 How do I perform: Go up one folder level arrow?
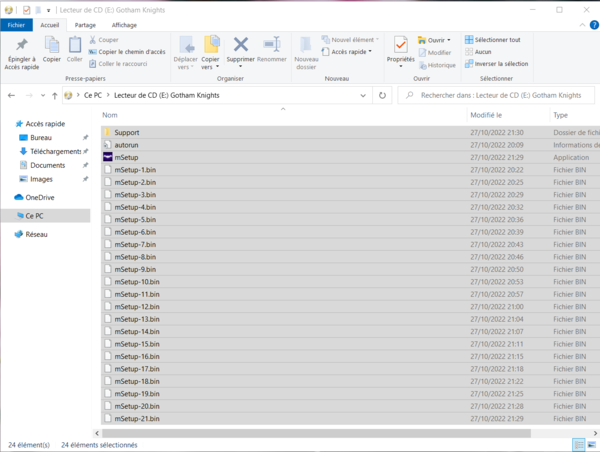tap(55, 96)
